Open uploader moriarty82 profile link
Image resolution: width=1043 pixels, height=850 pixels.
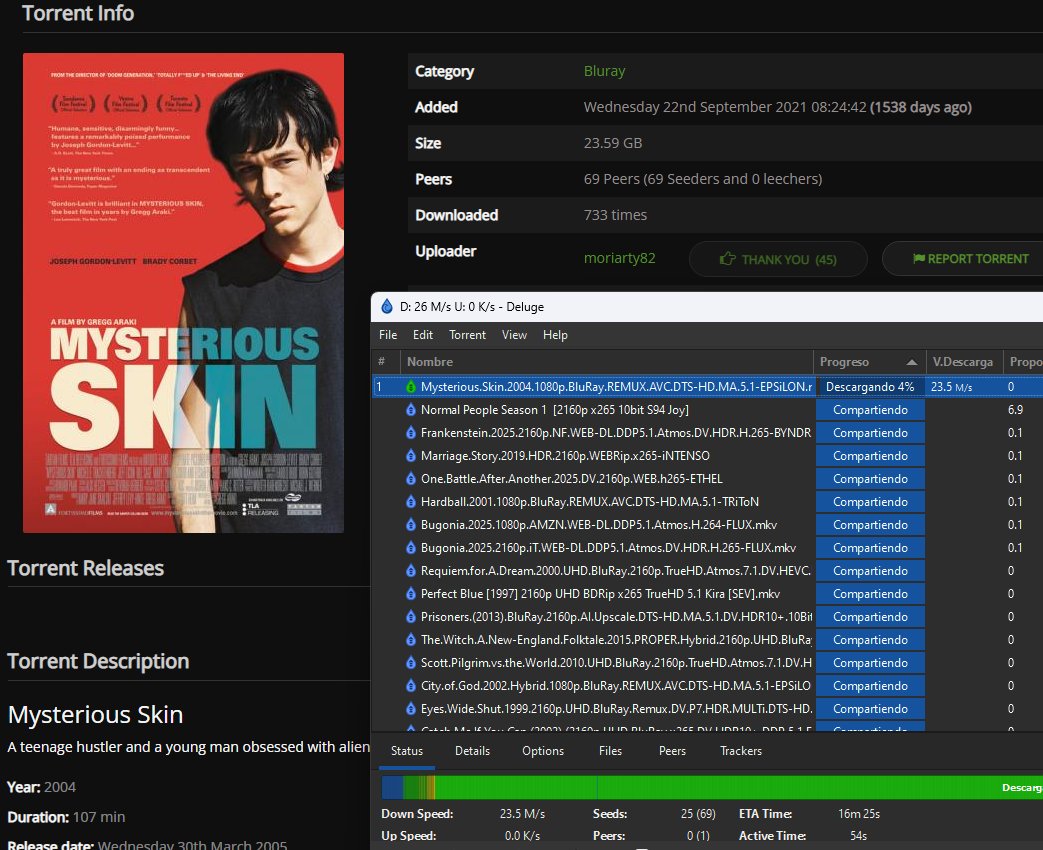coord(619,258)
